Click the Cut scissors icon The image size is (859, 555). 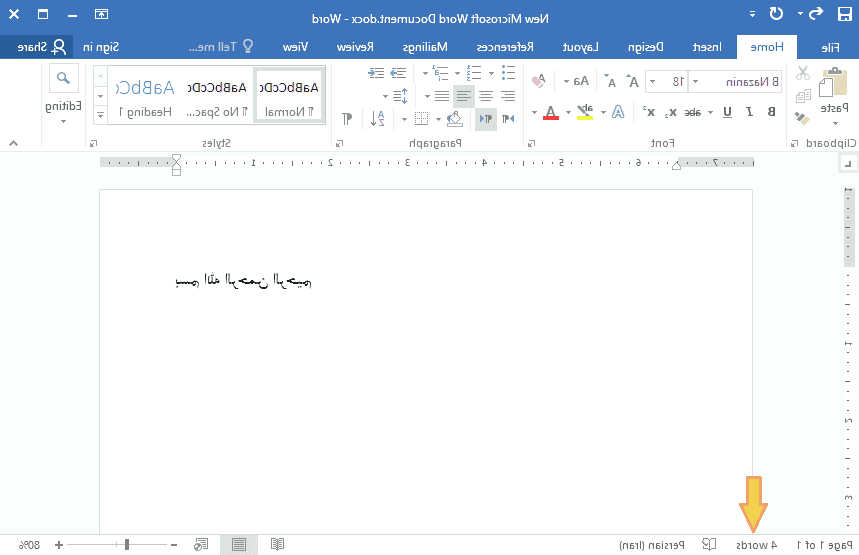pyautogui.click(x=802, y=73)
